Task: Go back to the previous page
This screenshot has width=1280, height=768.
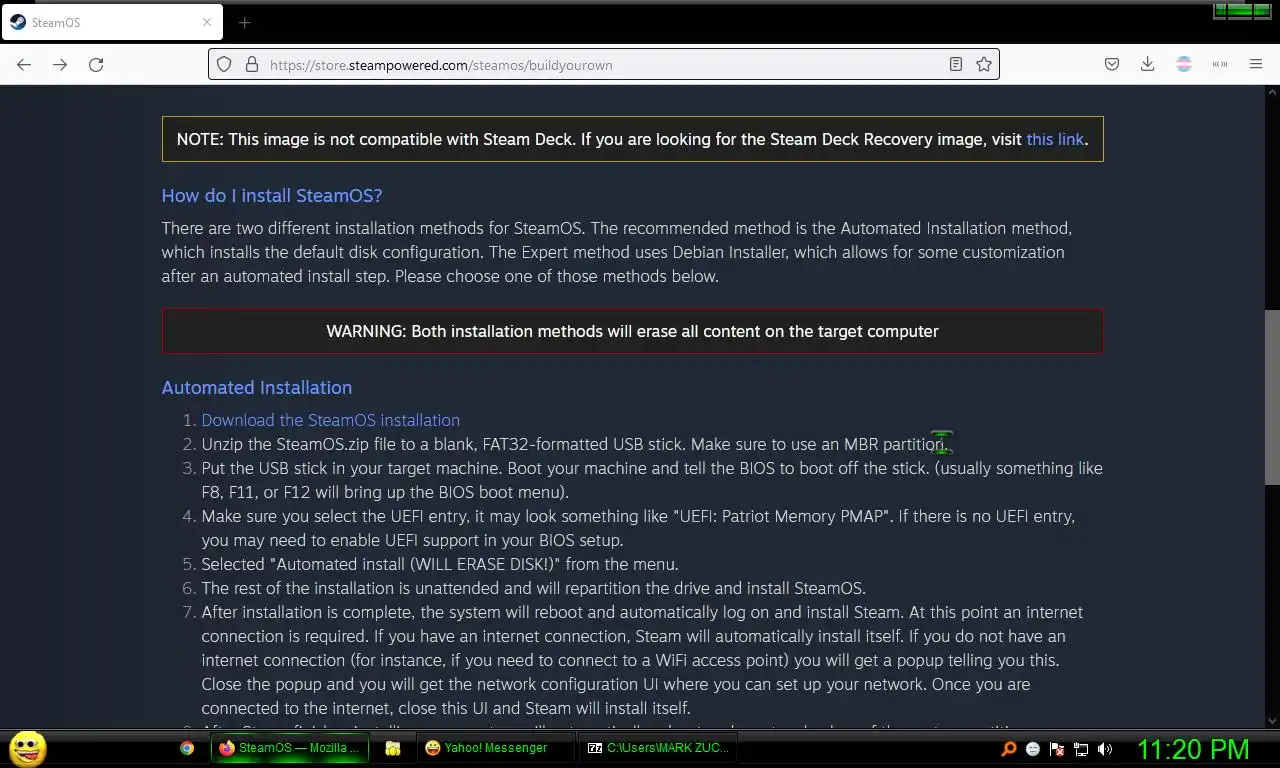Action: [x=24, y=64]
